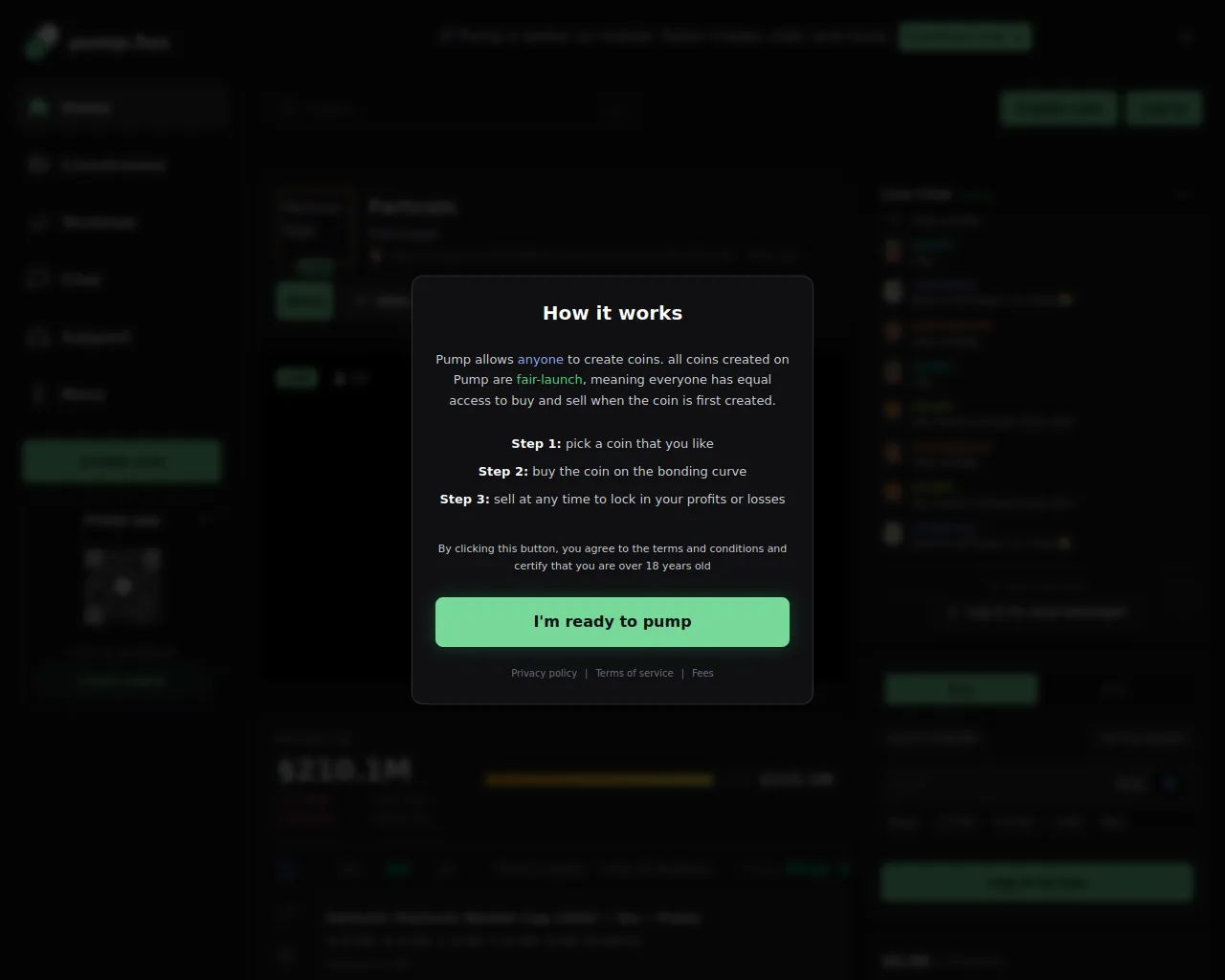Open the Privacy policy link

point(544,673)
